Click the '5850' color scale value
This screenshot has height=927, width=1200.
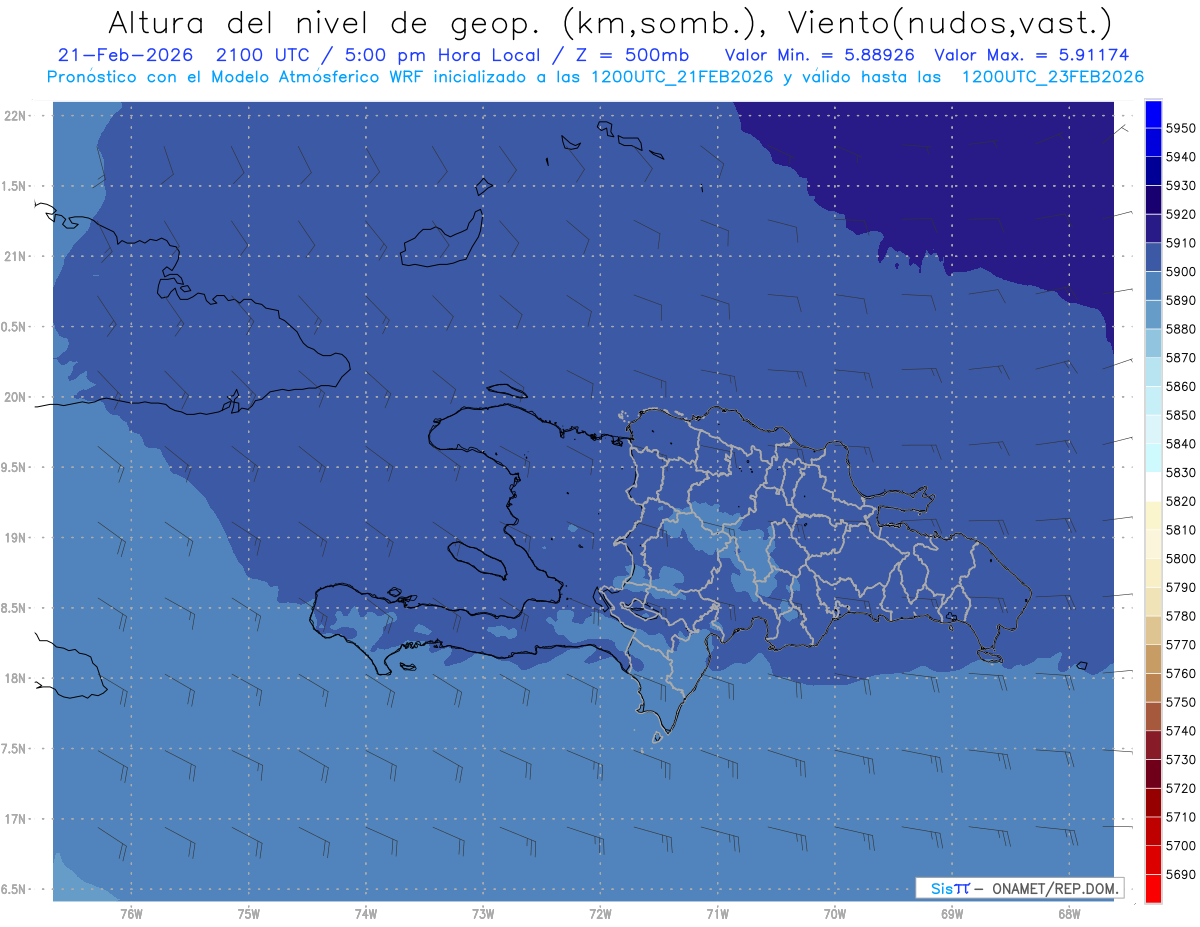(x=1181, y=415)
